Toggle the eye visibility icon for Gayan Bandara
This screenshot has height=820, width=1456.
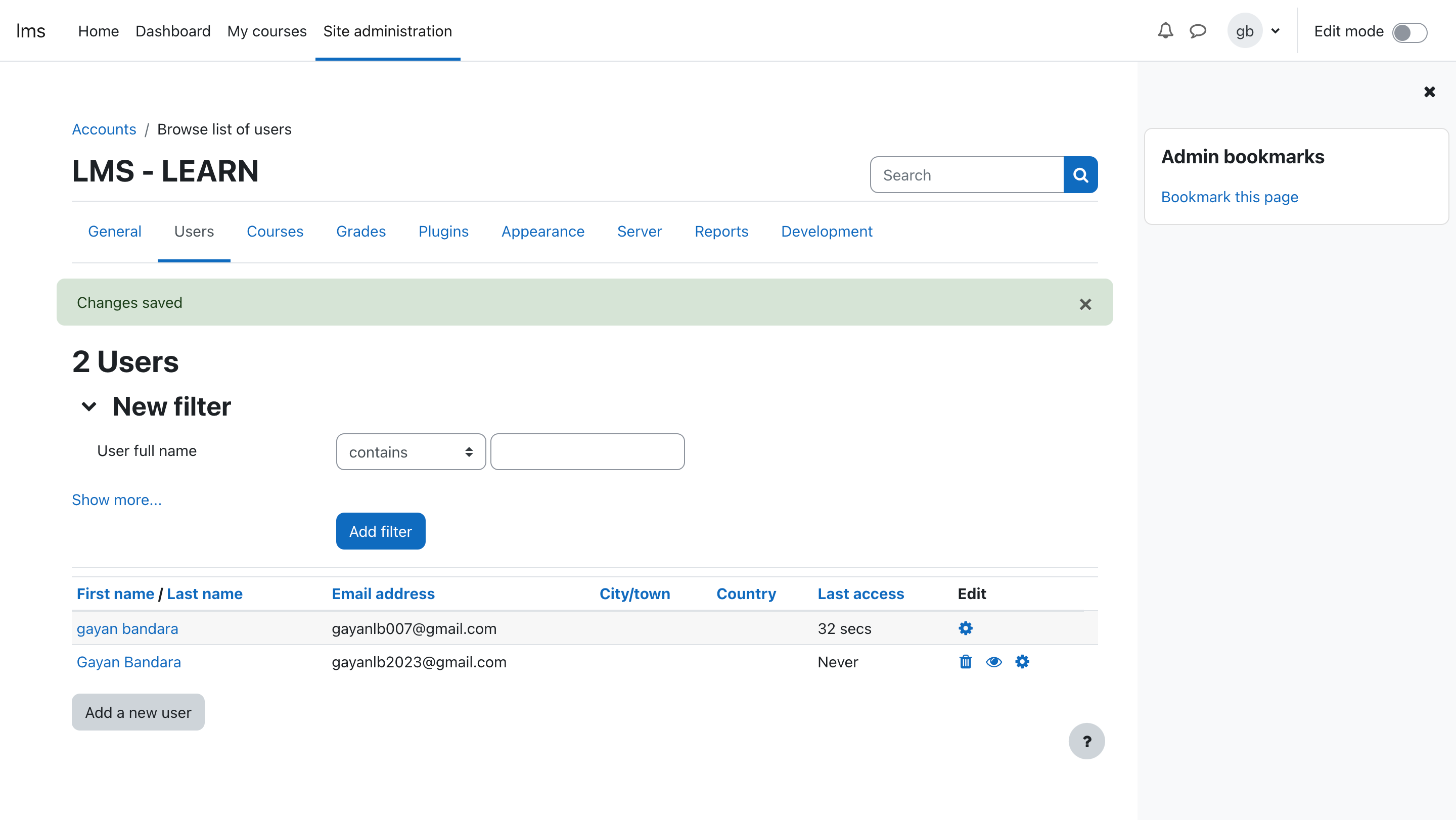[993, 661]
